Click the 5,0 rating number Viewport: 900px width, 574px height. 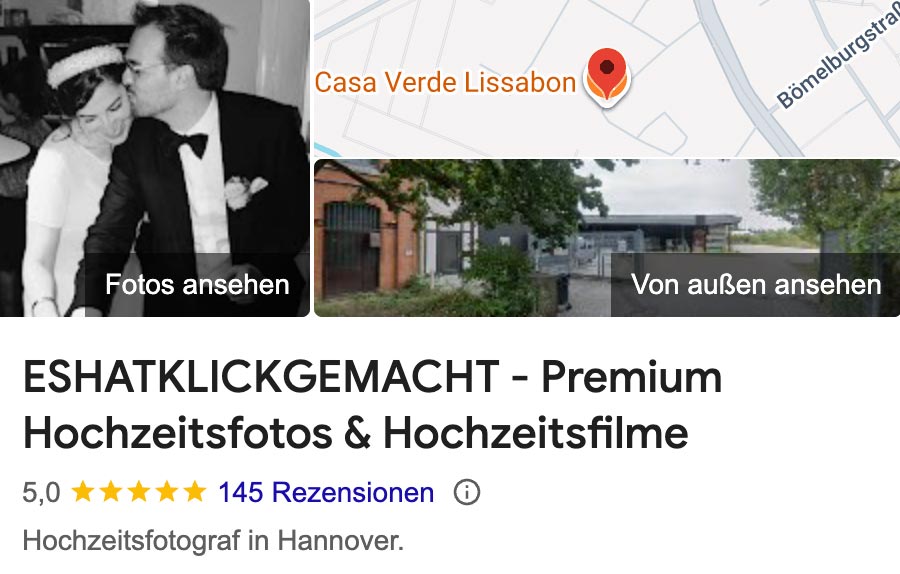41,492
